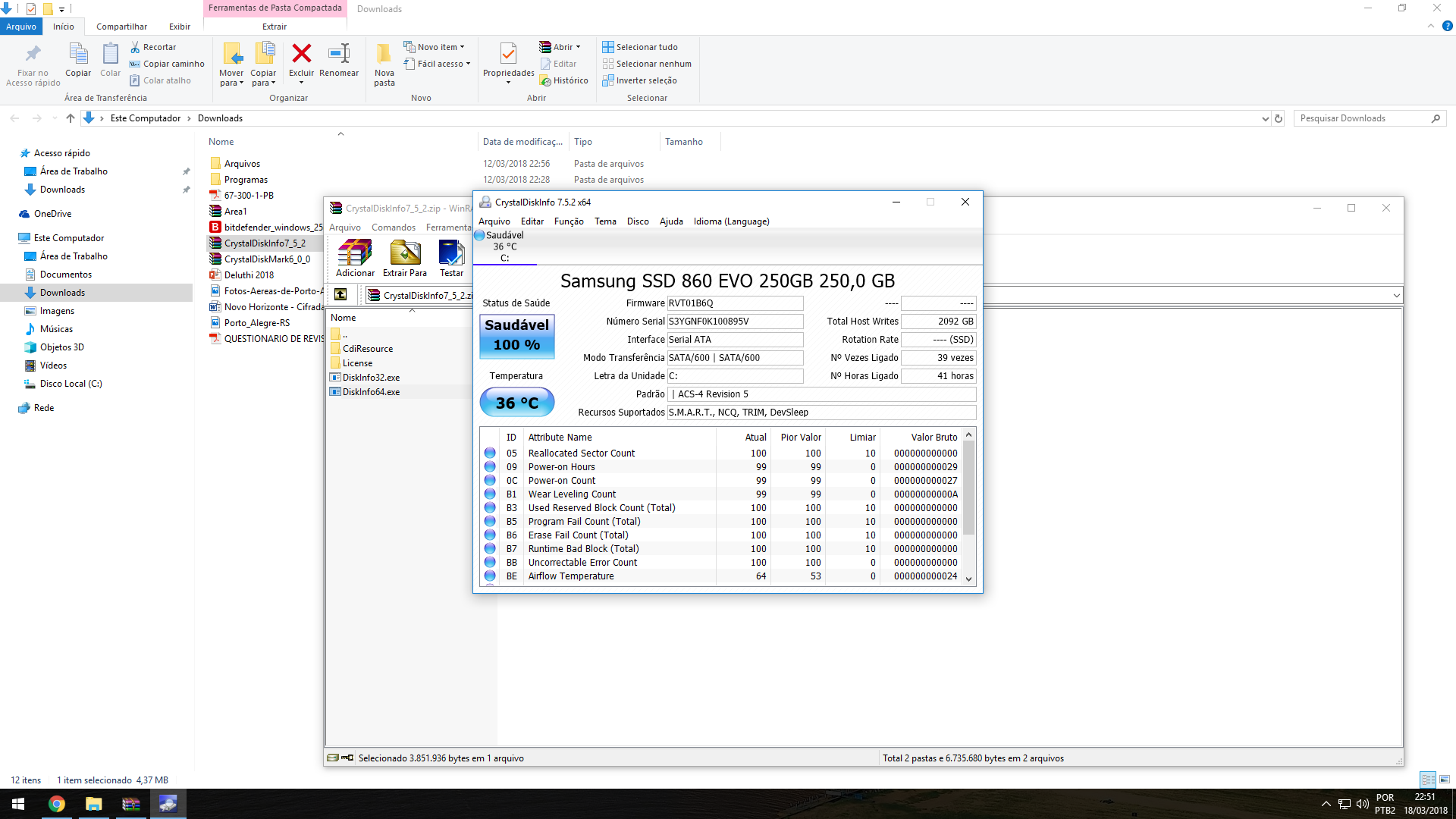Image resolution: width=1456 pixels, height=819 pixels.
Task: Click the Saudável disk C: status icon
Action: pyautogui.click(x=480, y=235)
